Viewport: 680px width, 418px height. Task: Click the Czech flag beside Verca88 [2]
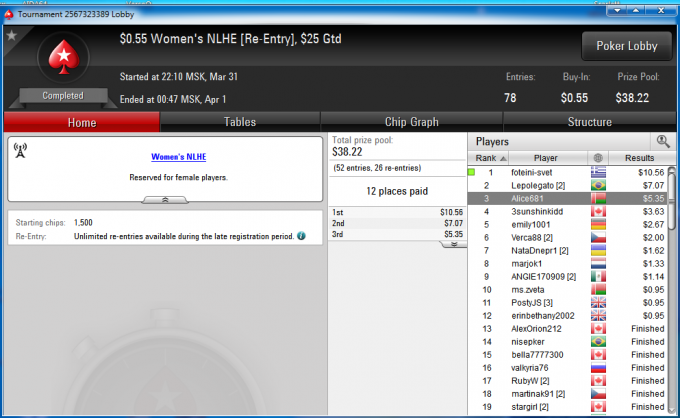(598, 238)
